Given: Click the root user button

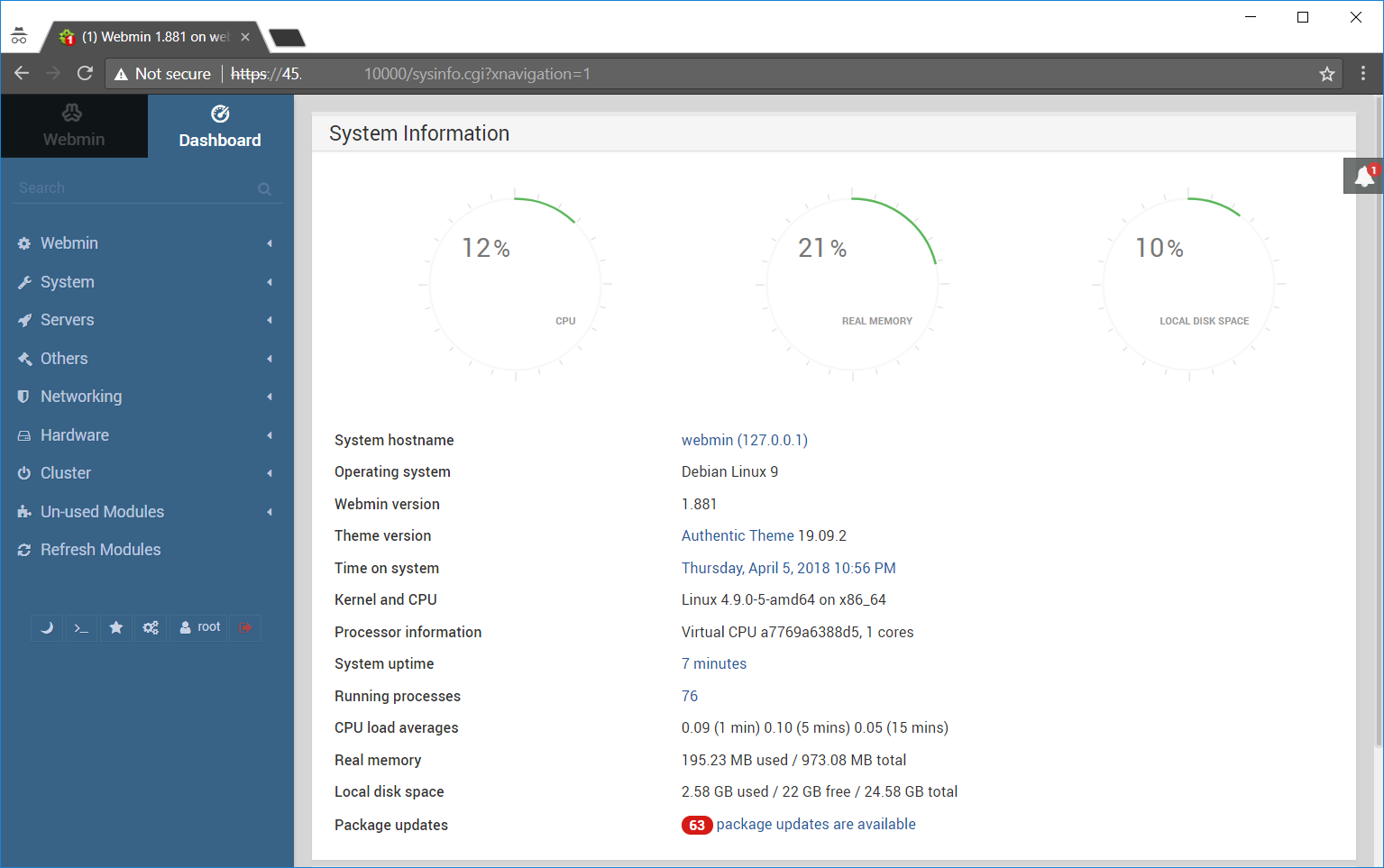Looking at the screenshot, I should tap(199, 627).
